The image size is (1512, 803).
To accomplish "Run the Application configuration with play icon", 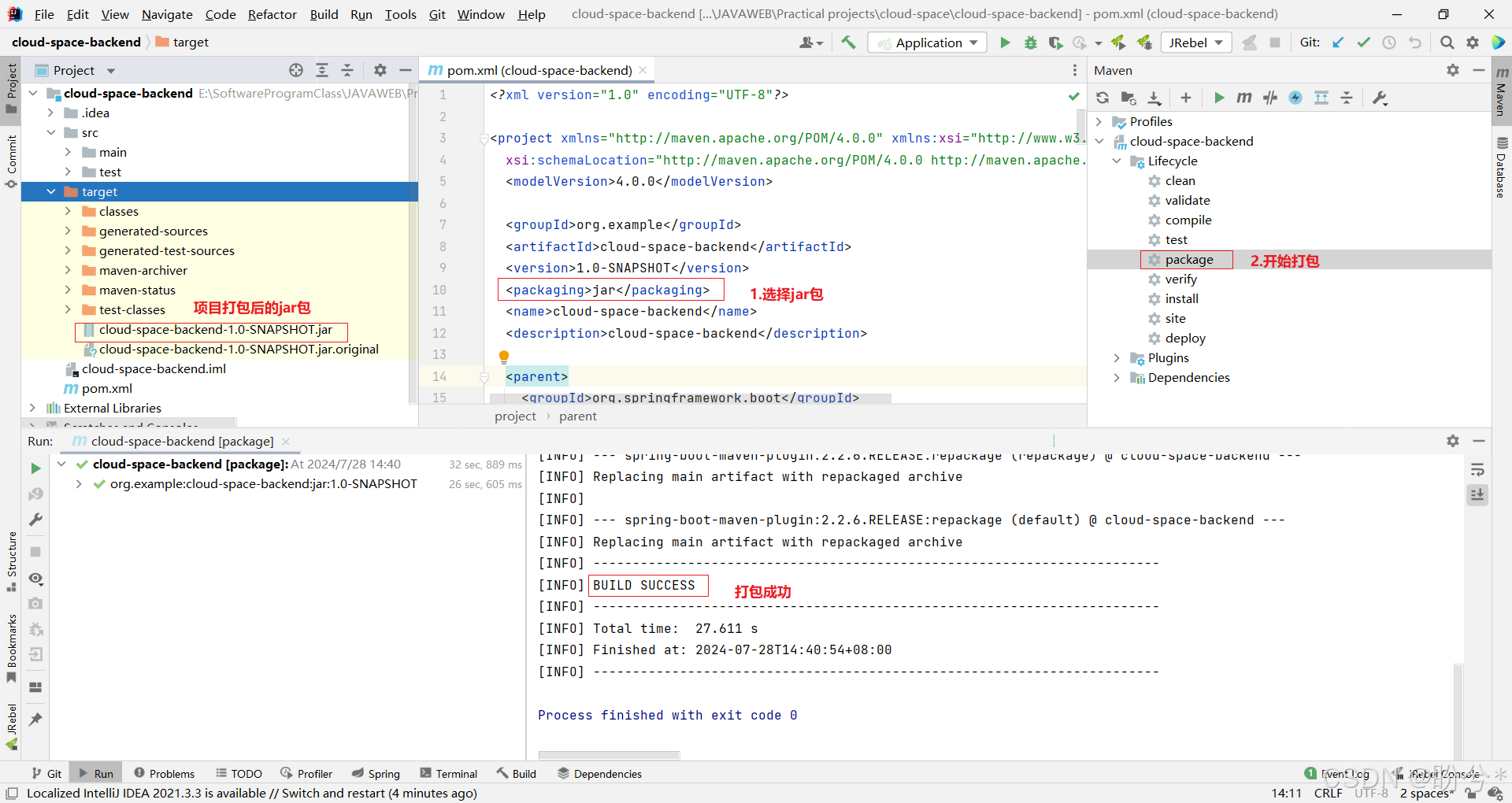I will pyautogui.click(x=1005, y=43).
